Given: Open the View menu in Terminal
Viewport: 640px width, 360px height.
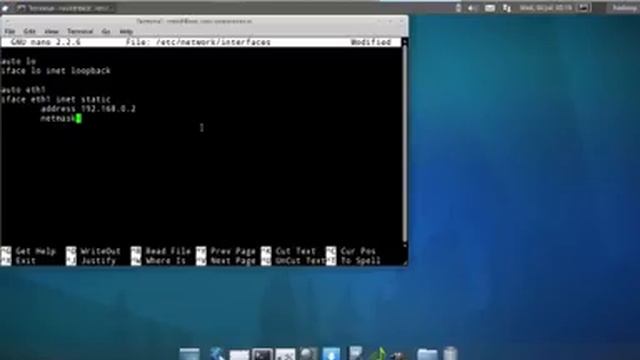Looking at the screenshot, I should click(51, 31).
